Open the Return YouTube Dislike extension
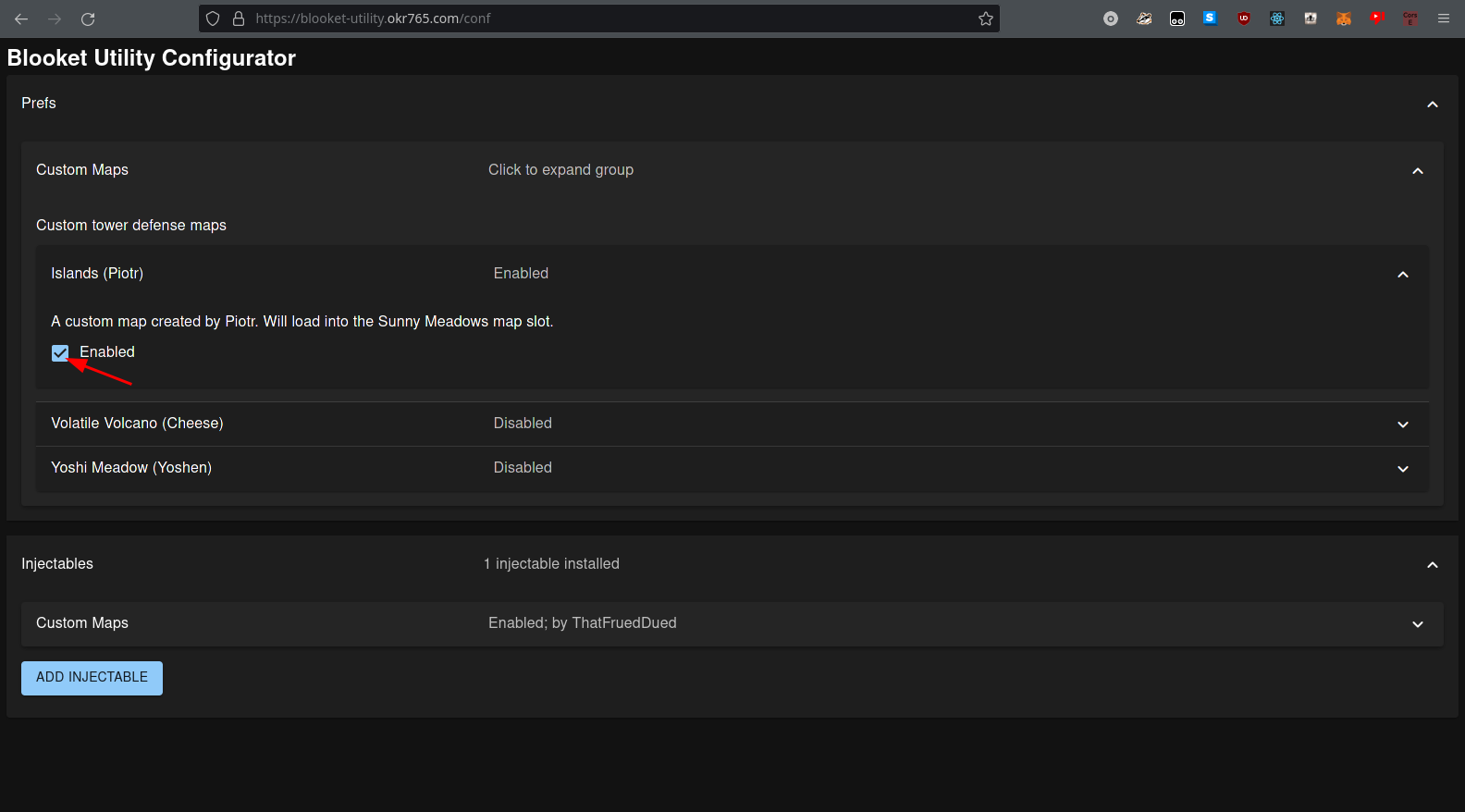This screenshot has height=812, width=1465. coord(1377,18)
